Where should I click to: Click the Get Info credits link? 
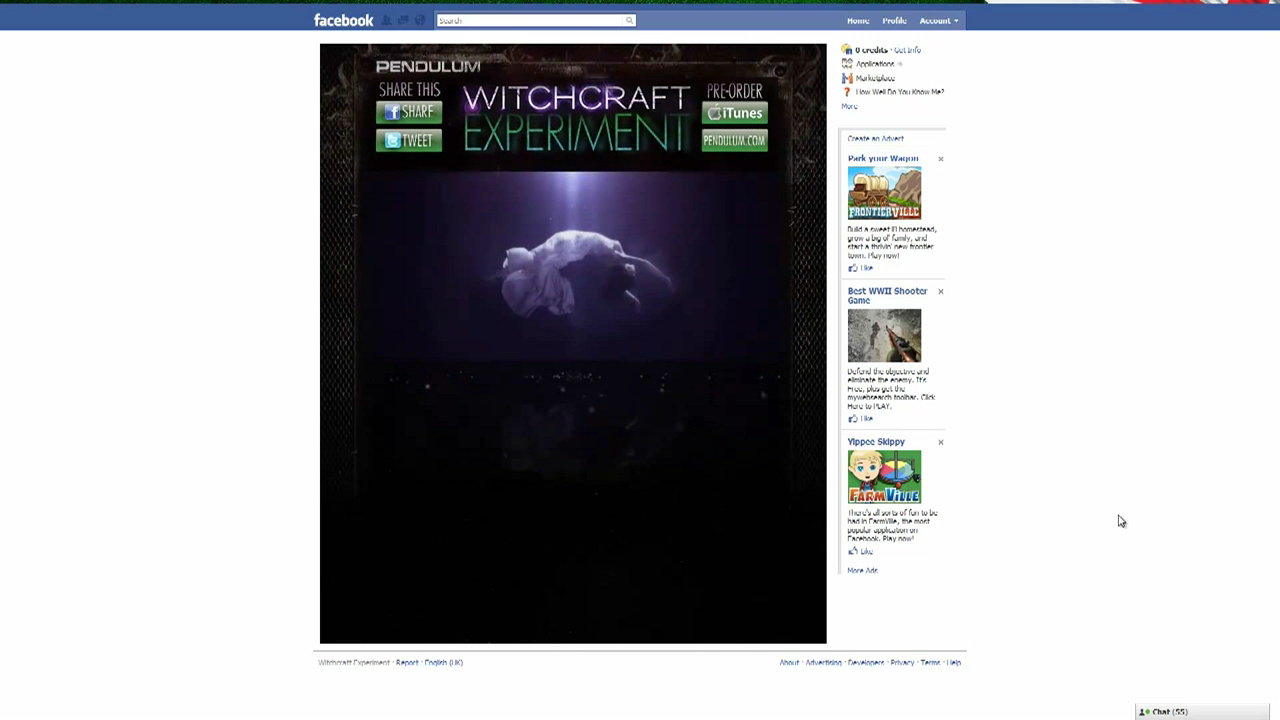(x=907, y=50)
